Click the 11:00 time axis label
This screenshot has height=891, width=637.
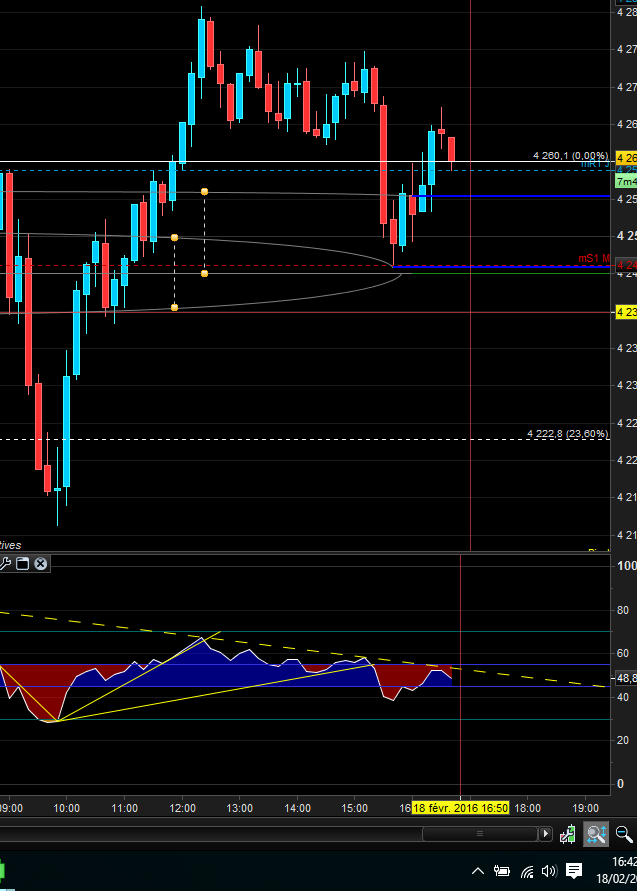pyautogui.click(x=124, y=808)
